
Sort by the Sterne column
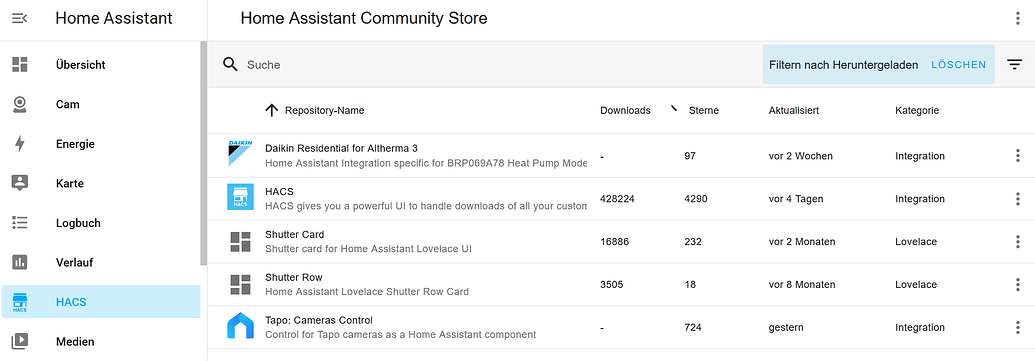click(704, 110)
